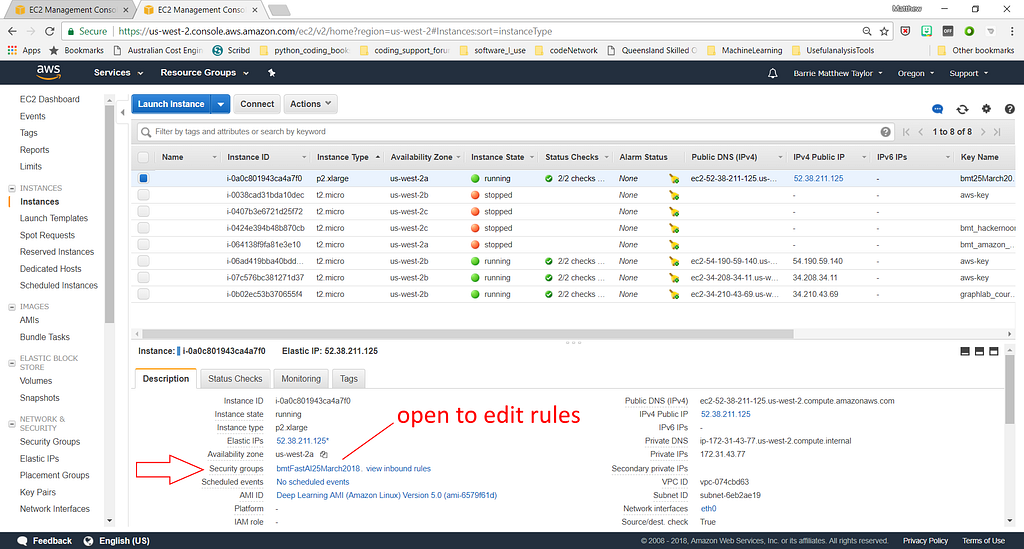The width and height of the screenshot is (1024, 549).
Task: Open Chrome menu three dots
Action: (1012, 31)
